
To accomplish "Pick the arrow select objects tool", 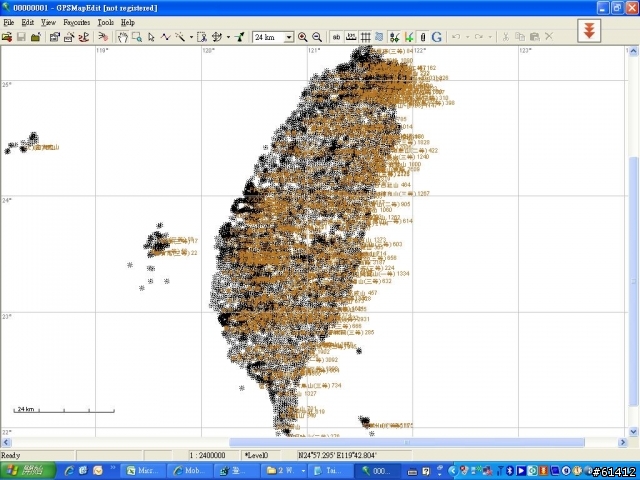I will point(151,37).
